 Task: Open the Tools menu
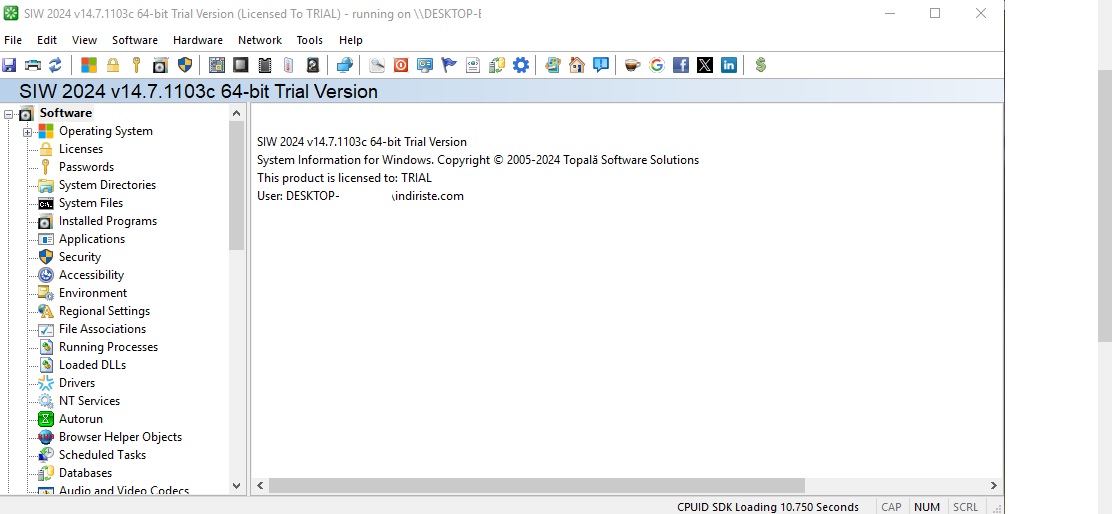309,40
